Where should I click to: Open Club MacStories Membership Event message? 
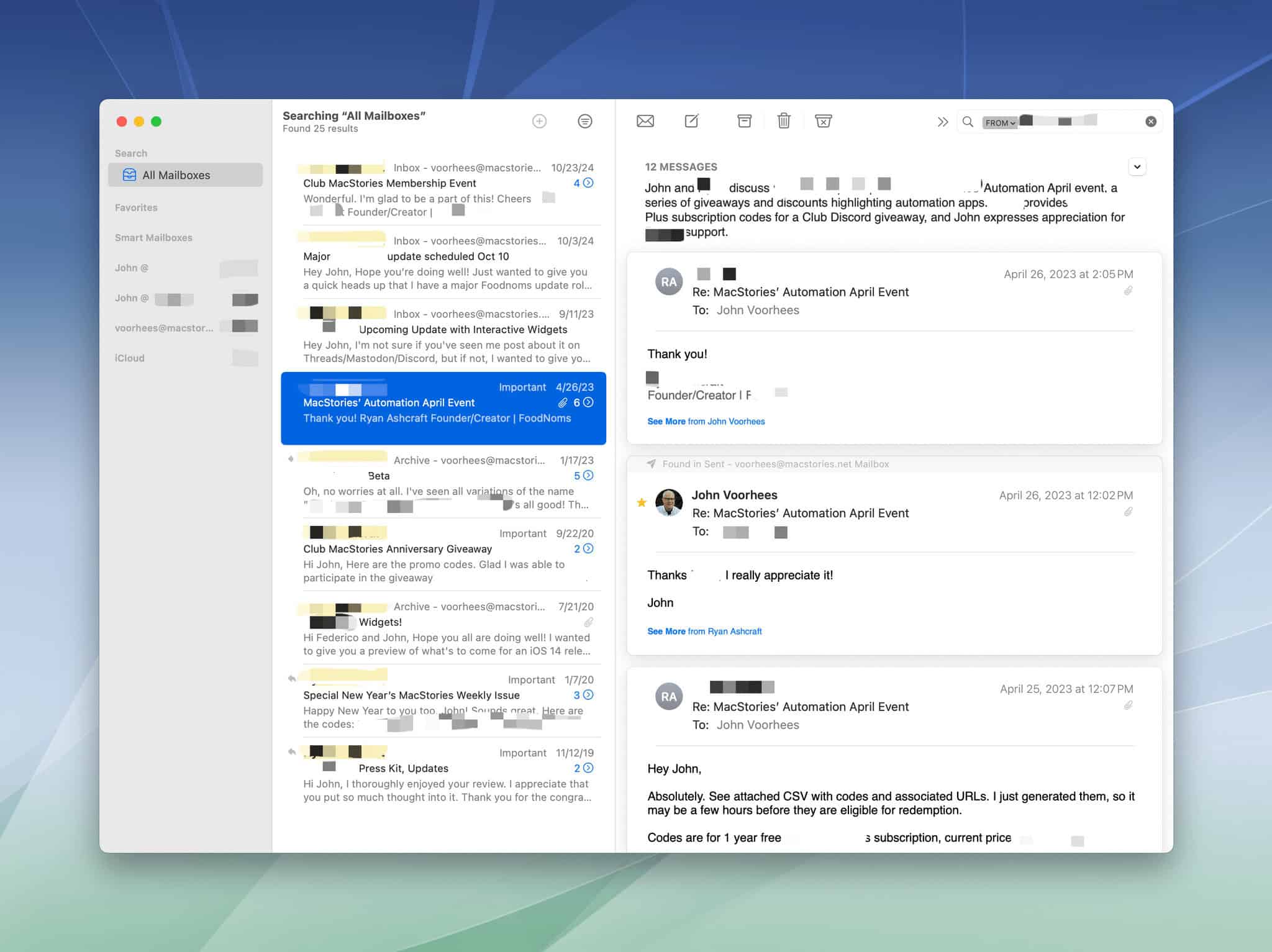click(x=443, y=189)
